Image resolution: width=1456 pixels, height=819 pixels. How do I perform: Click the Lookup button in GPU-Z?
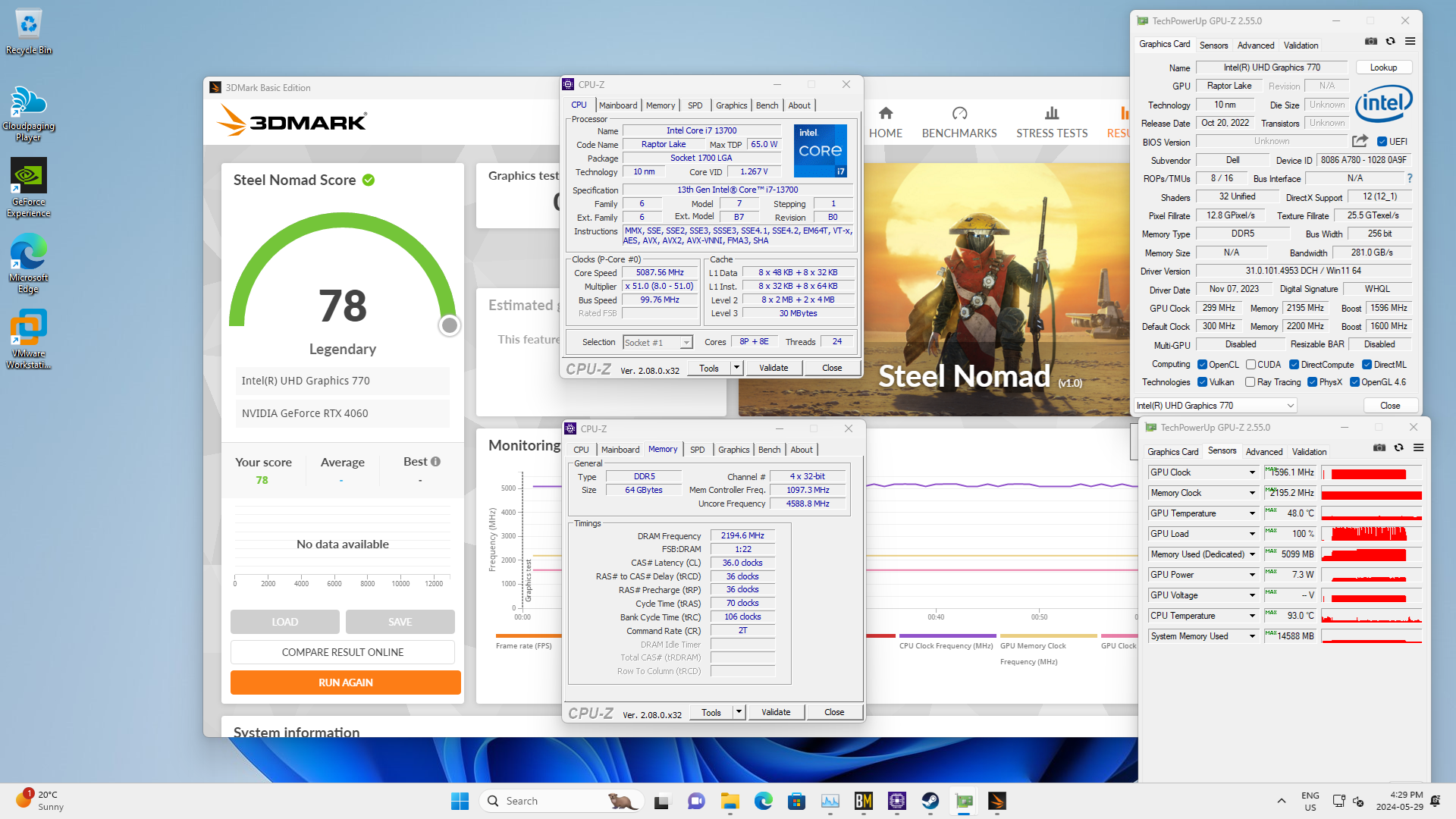click(1383, 67)
